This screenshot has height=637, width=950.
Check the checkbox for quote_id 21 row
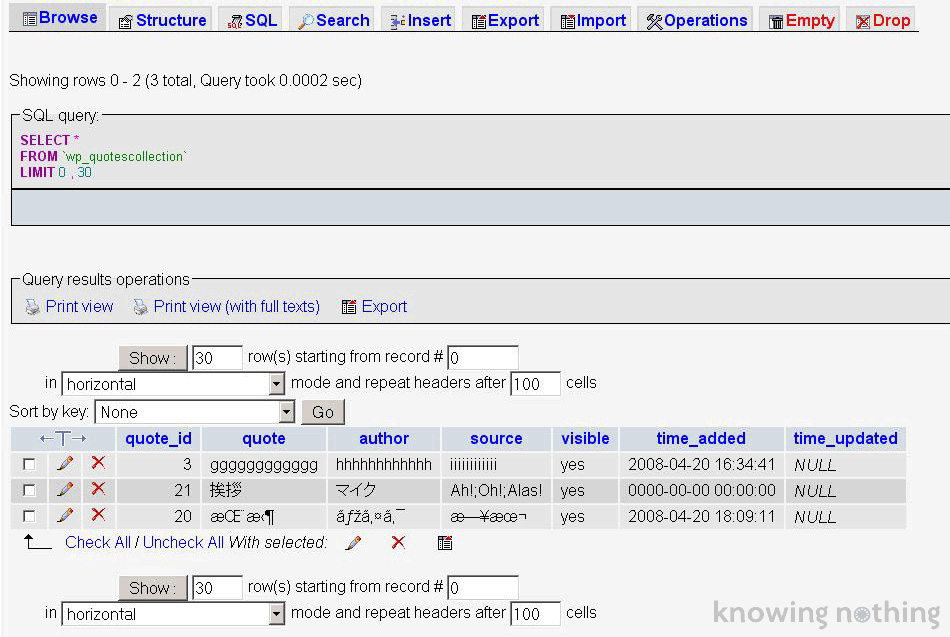point(28,490)
